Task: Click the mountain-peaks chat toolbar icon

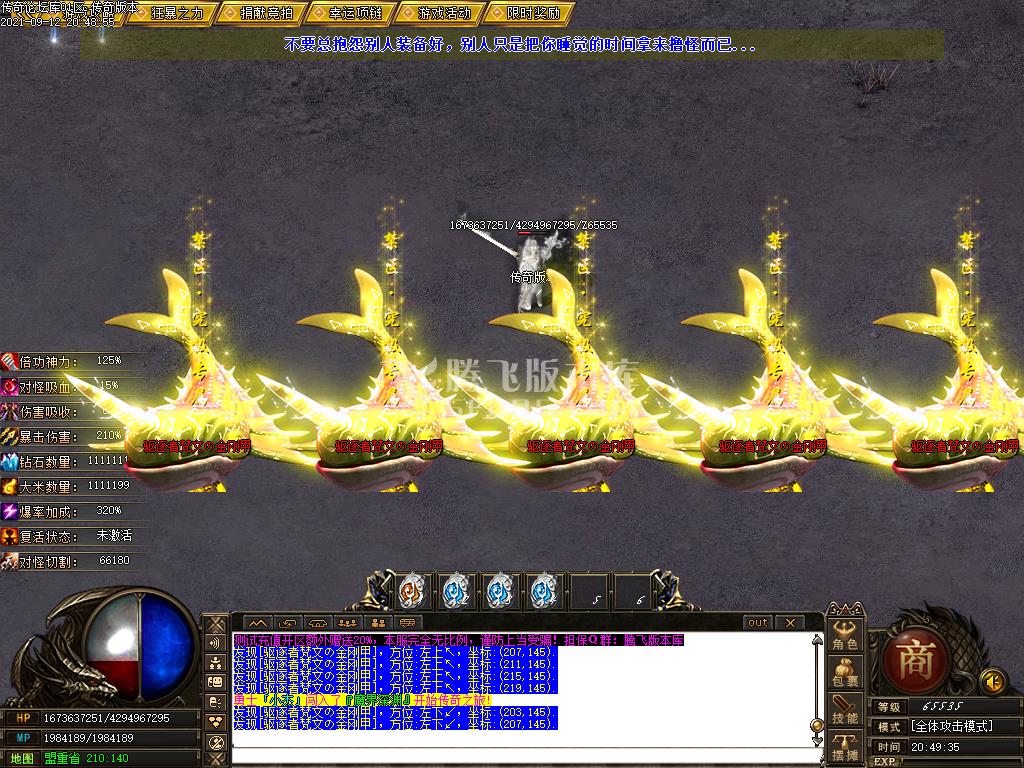Action: click(257, 623)
